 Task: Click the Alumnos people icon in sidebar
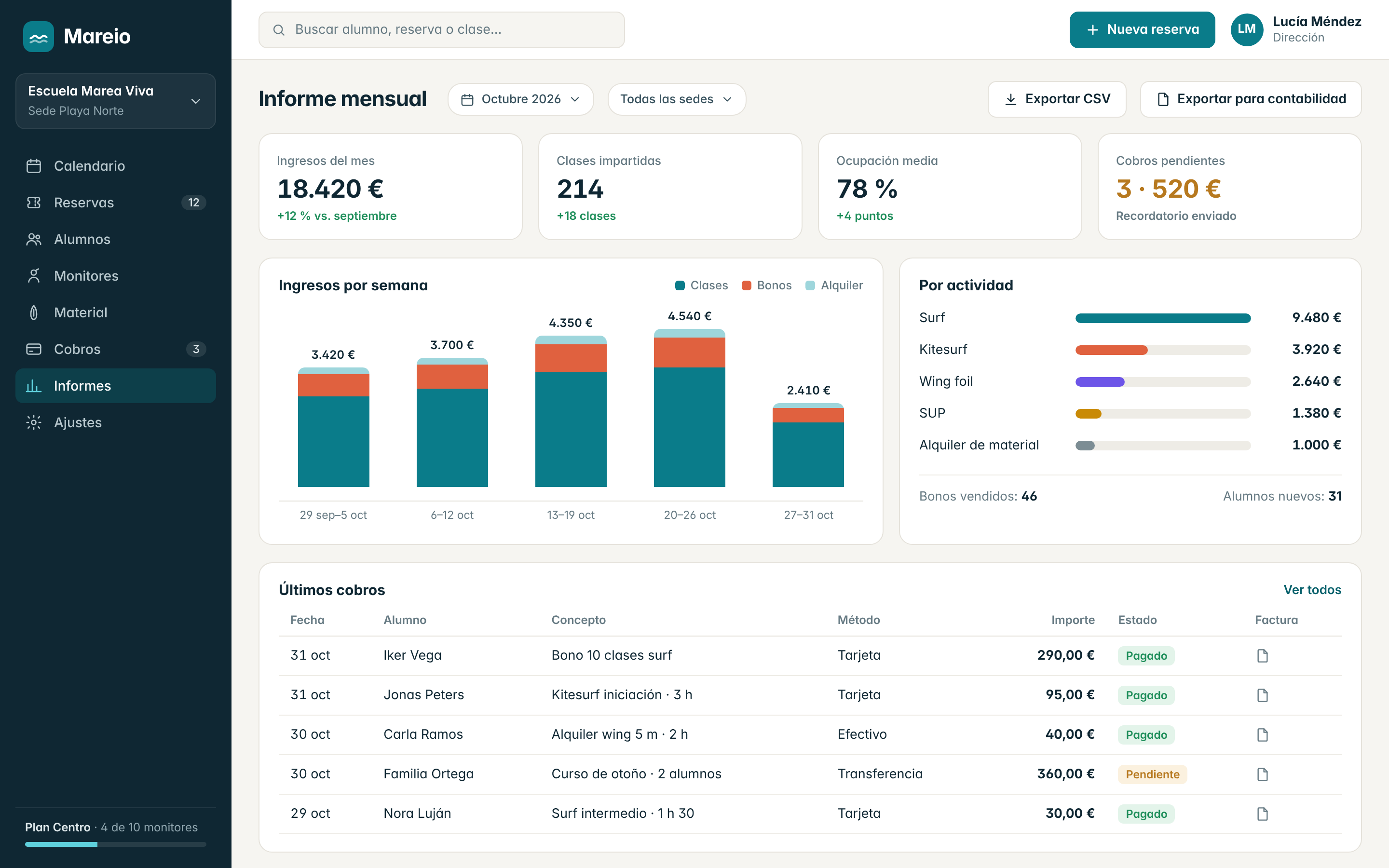(34, 239)
